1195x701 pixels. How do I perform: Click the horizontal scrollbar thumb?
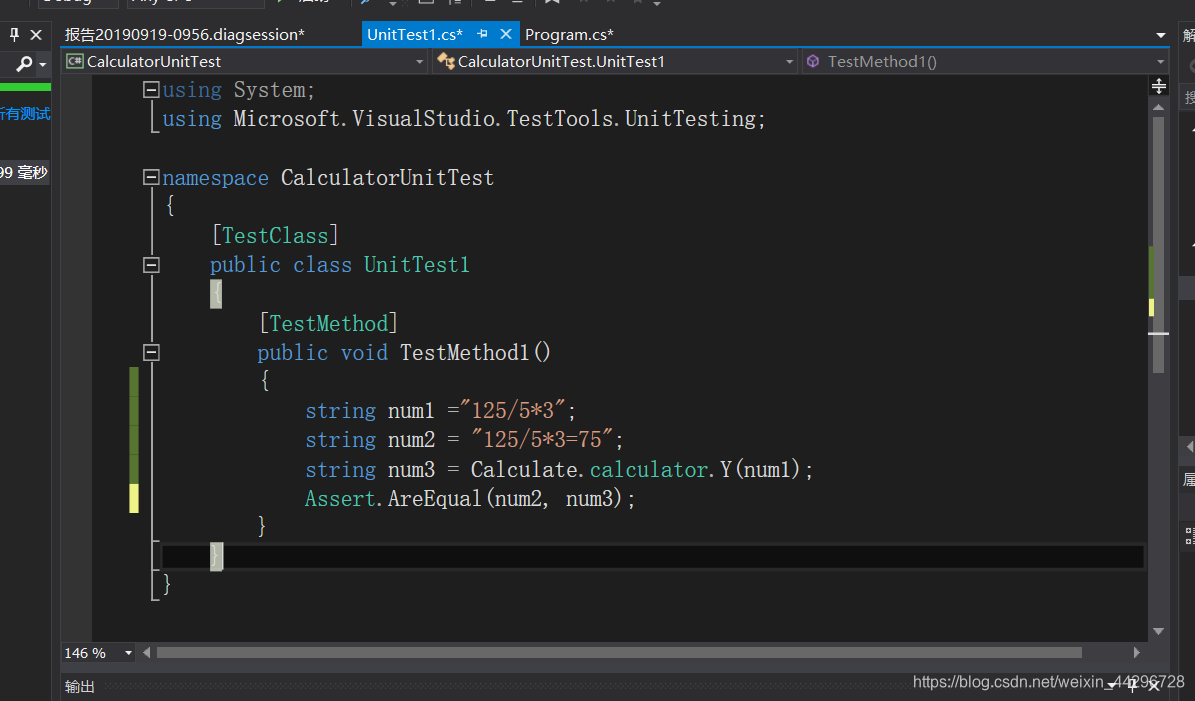pos(619,652)
